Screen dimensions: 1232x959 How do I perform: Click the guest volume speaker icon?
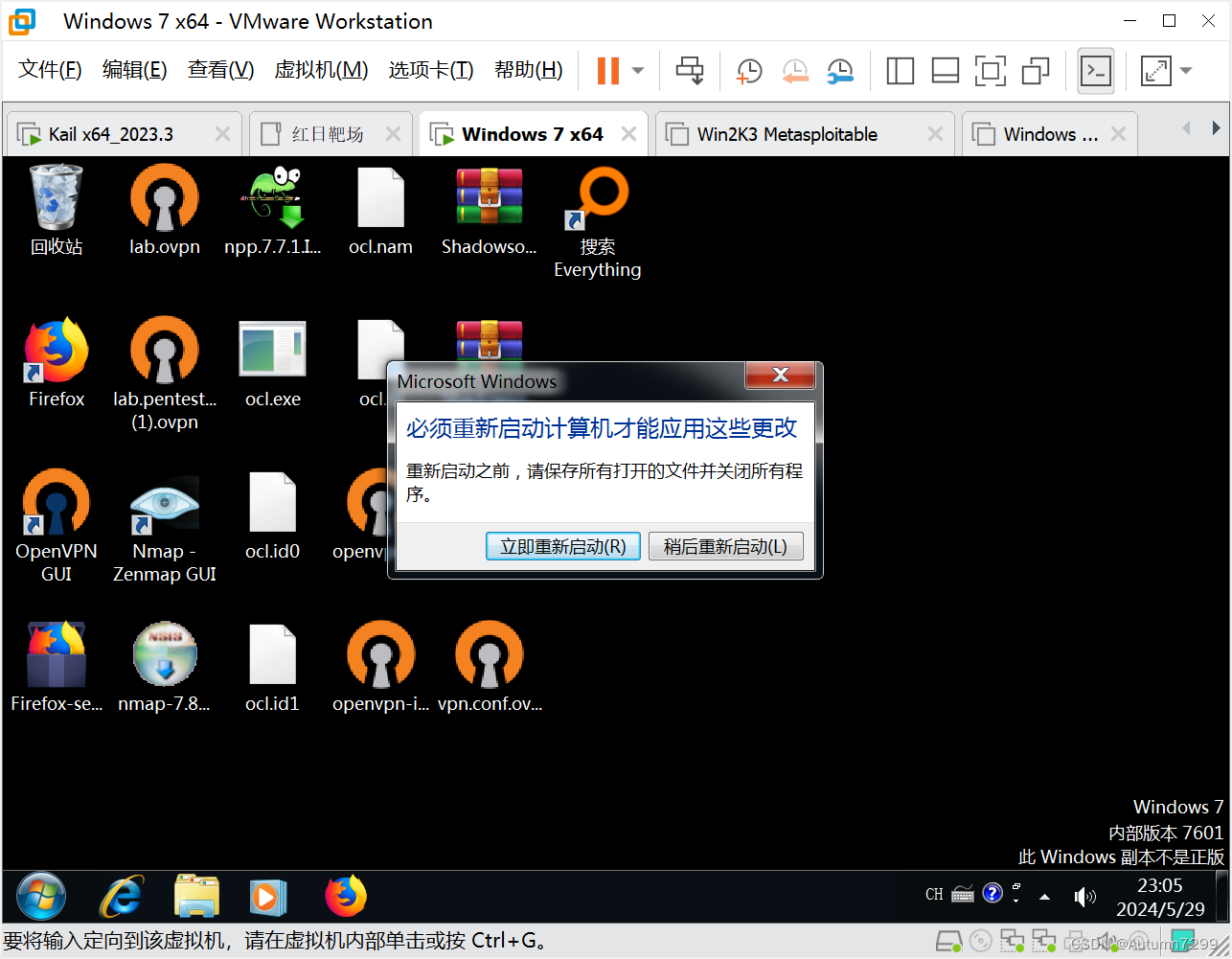coord(1084,897)
